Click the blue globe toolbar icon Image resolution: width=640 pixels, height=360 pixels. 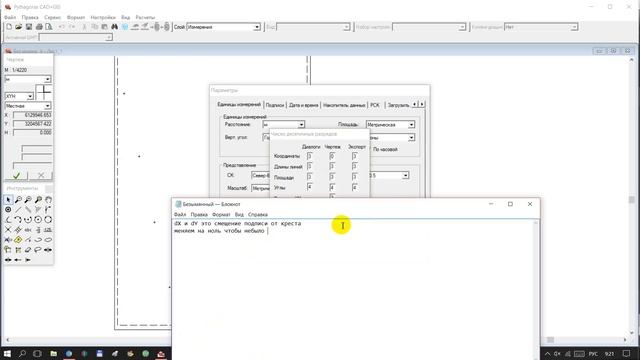125,27
